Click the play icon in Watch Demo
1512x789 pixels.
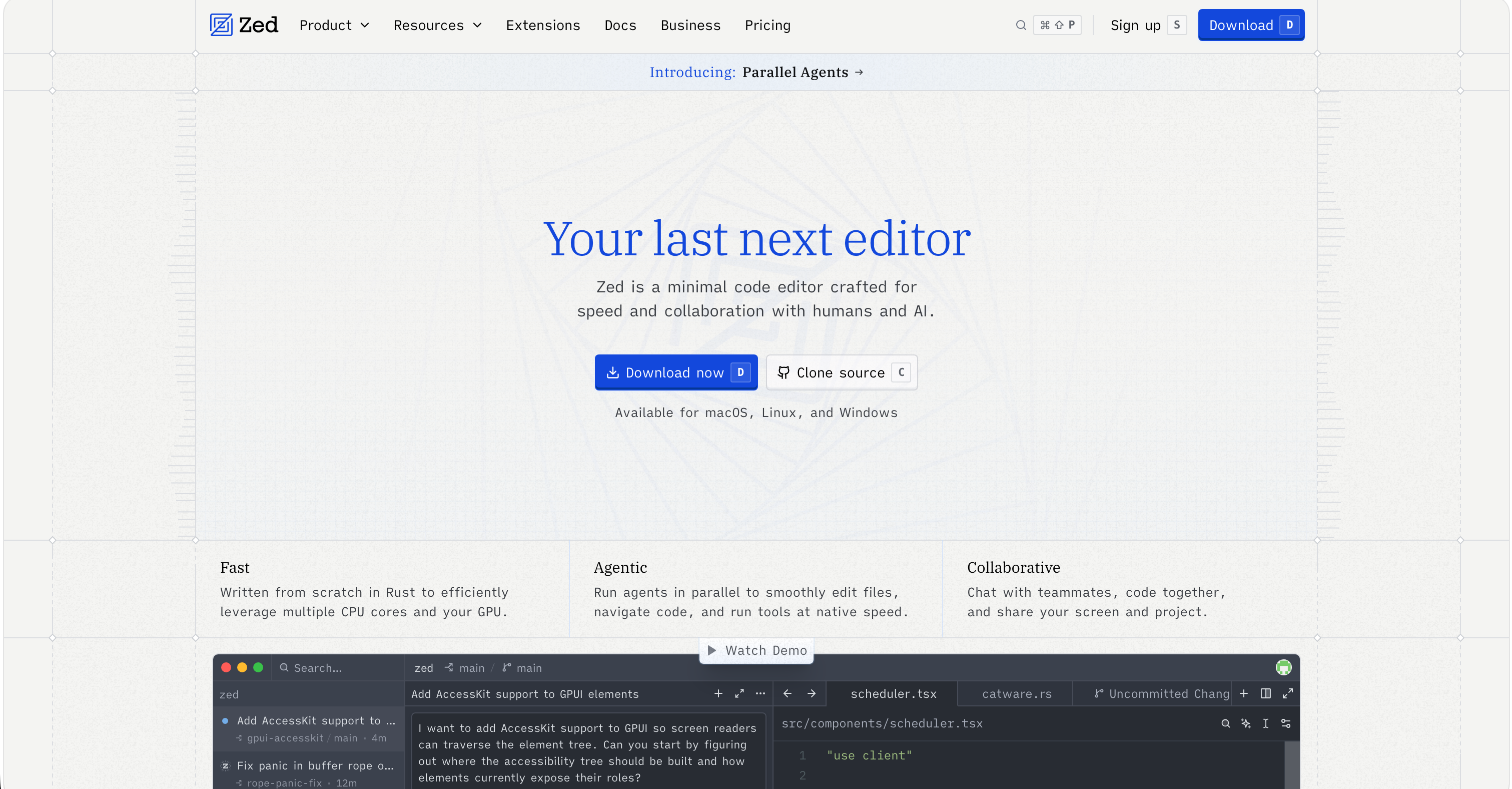point(711,650)
